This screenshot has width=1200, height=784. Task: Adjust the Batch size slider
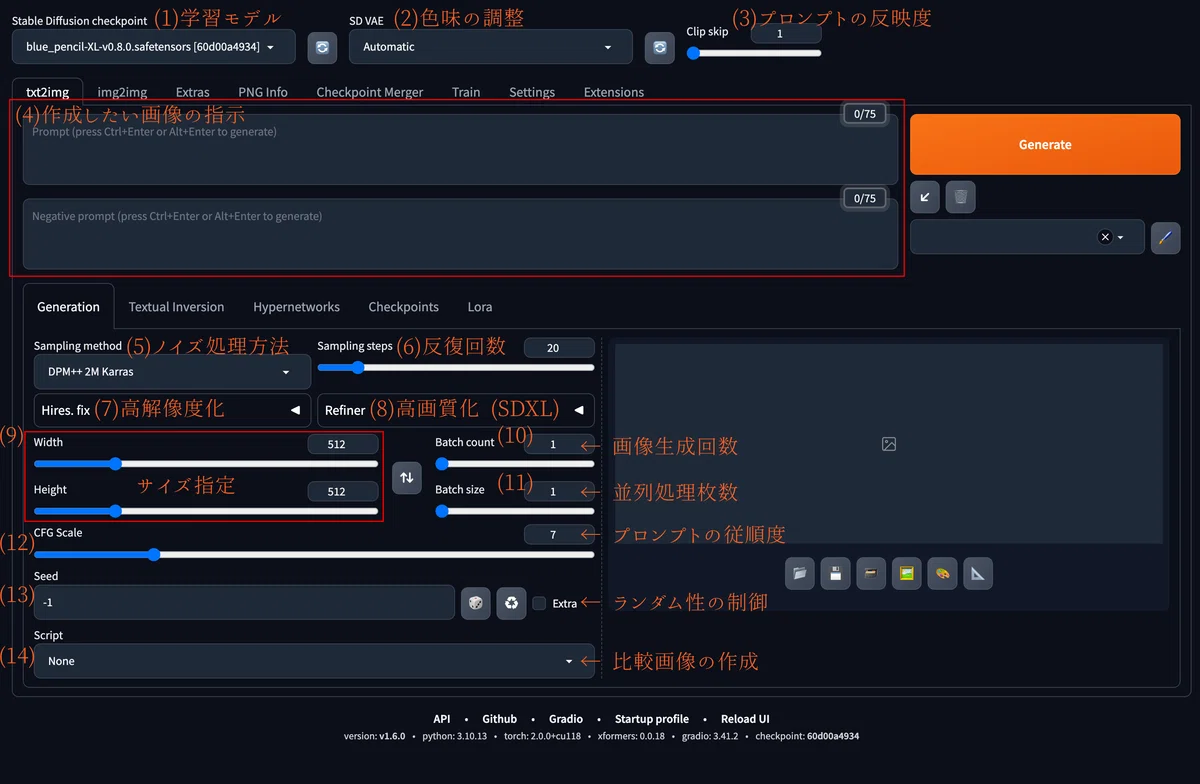tap(515, 510)
